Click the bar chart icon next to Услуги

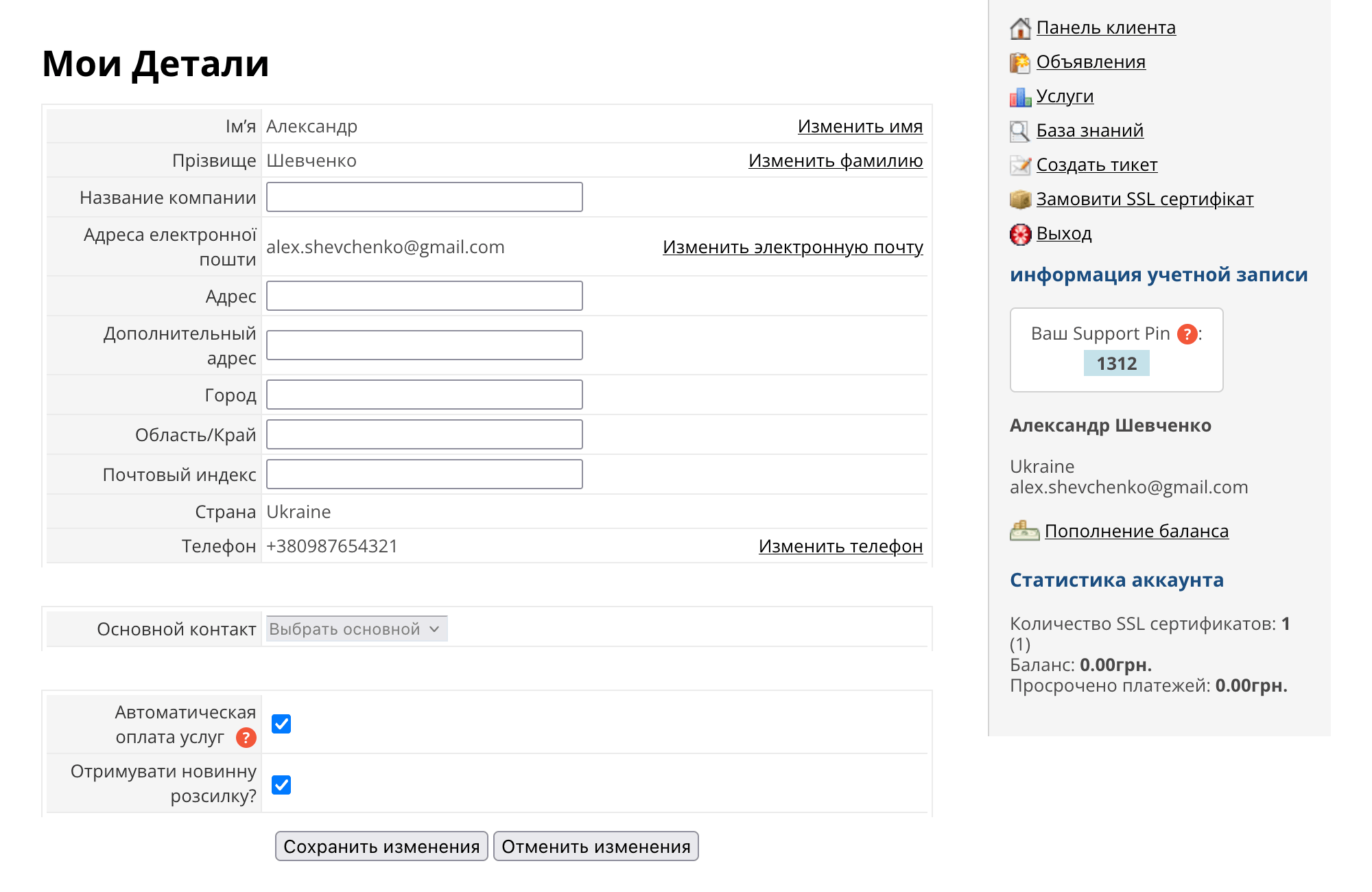tap(1020, 97)
